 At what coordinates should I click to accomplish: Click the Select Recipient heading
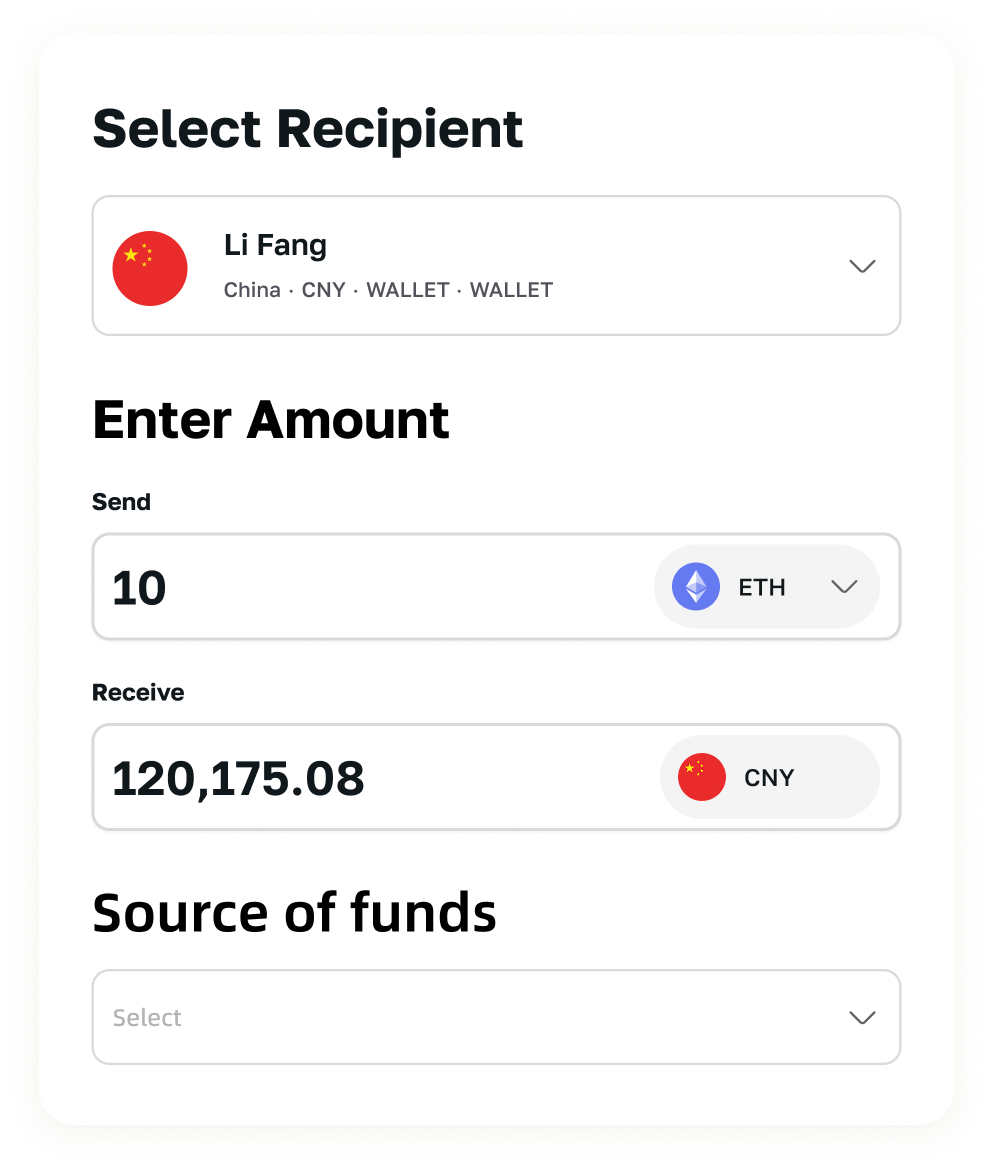(x=307, y=129)
